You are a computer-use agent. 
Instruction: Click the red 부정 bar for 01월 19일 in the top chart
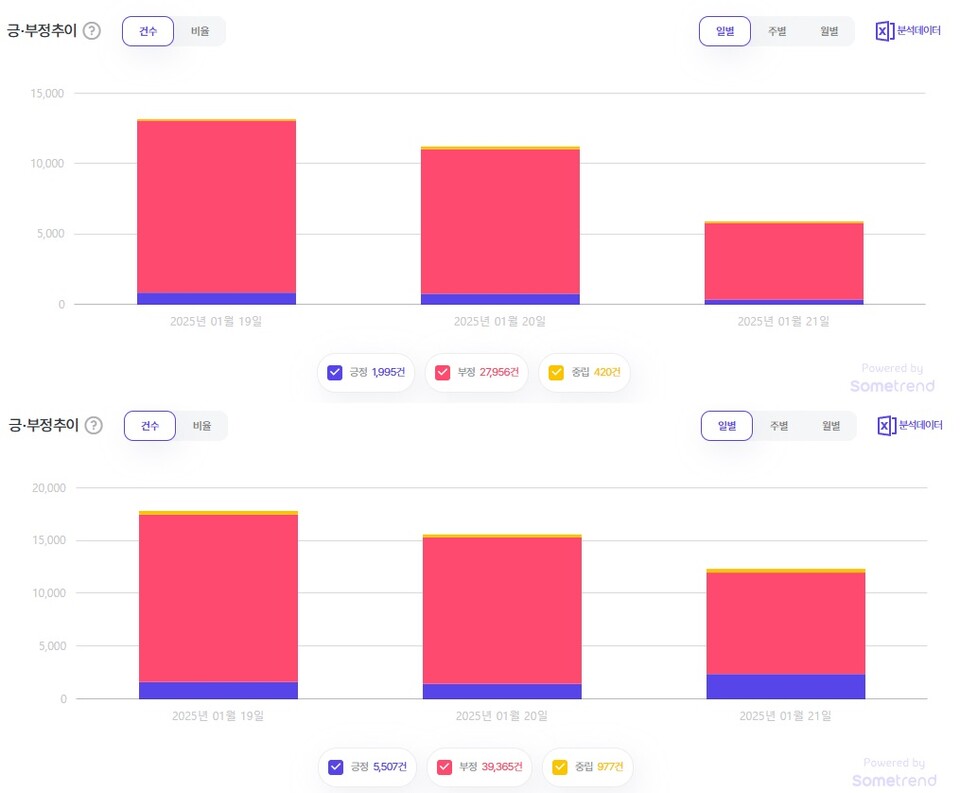click(216, 206)
